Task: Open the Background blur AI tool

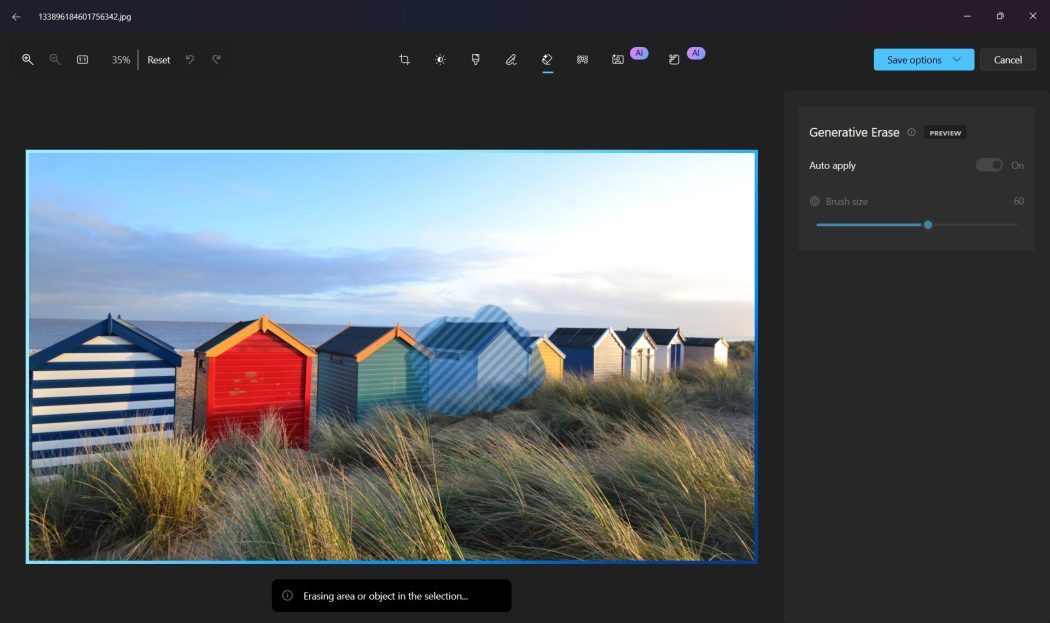Action: [618, 60]
